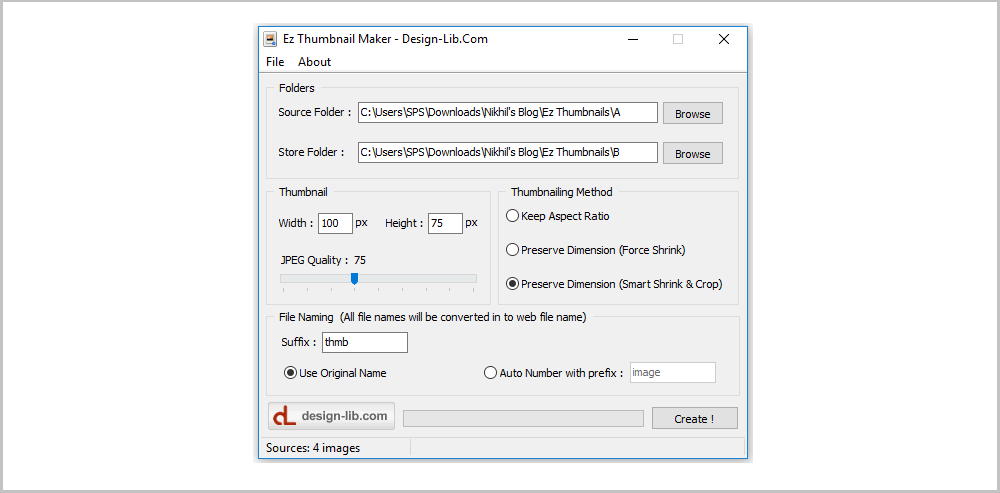This screenshot has height=493, width=1000.
Task: Open the File menu
Action: pos(275,62)
